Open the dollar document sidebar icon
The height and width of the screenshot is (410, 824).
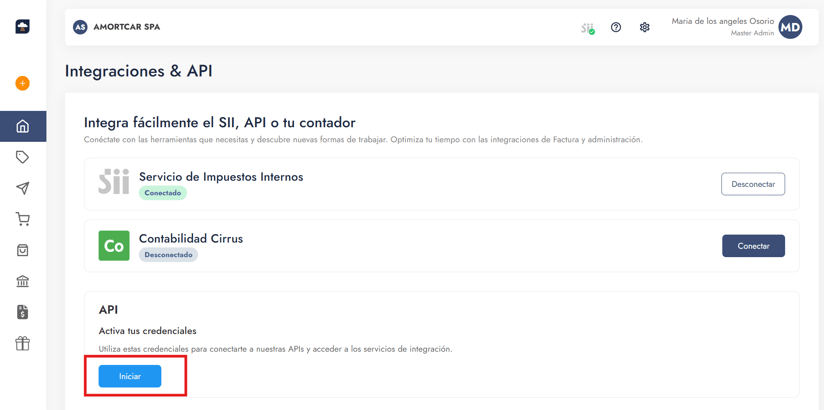pyautogui.click(x=22, y=312)
